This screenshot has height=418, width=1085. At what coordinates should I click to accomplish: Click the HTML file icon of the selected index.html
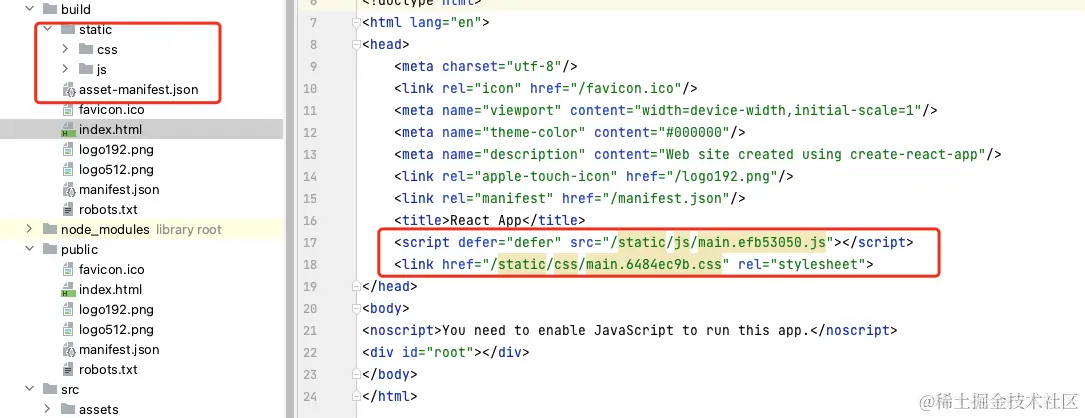click(69, 129)
